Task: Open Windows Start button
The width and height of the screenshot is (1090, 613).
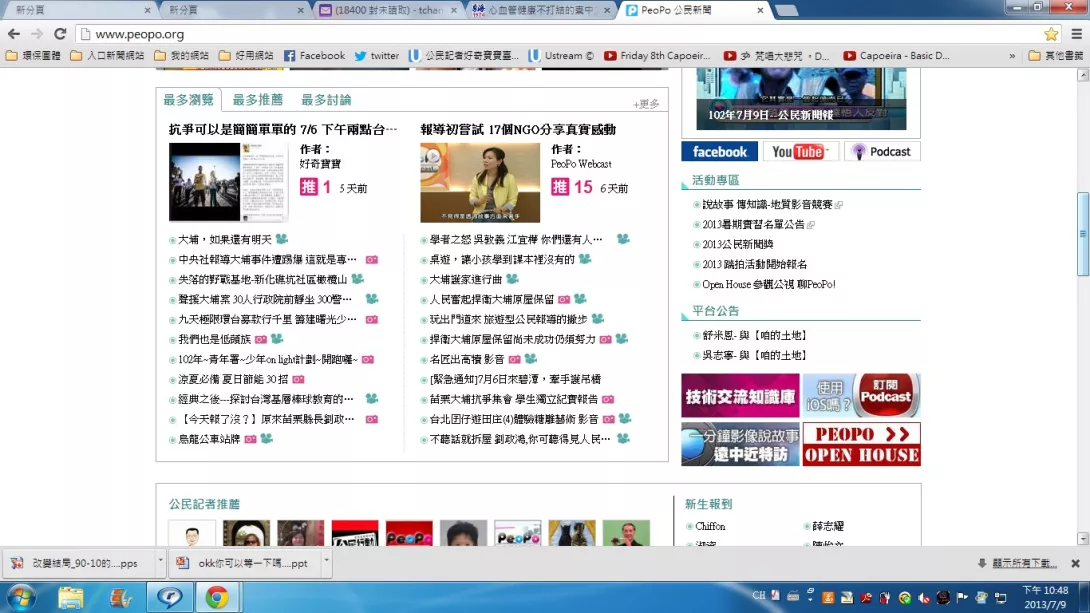Action: (21, 597)
